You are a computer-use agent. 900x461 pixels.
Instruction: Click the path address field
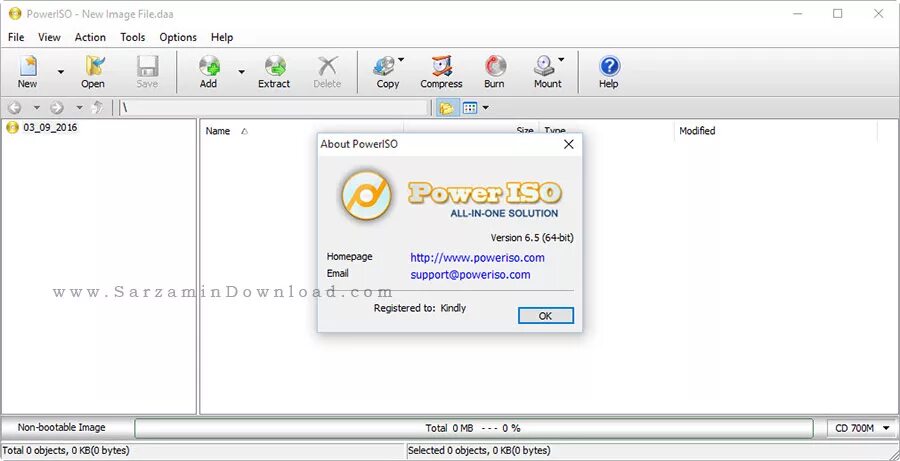pos(274,108)
